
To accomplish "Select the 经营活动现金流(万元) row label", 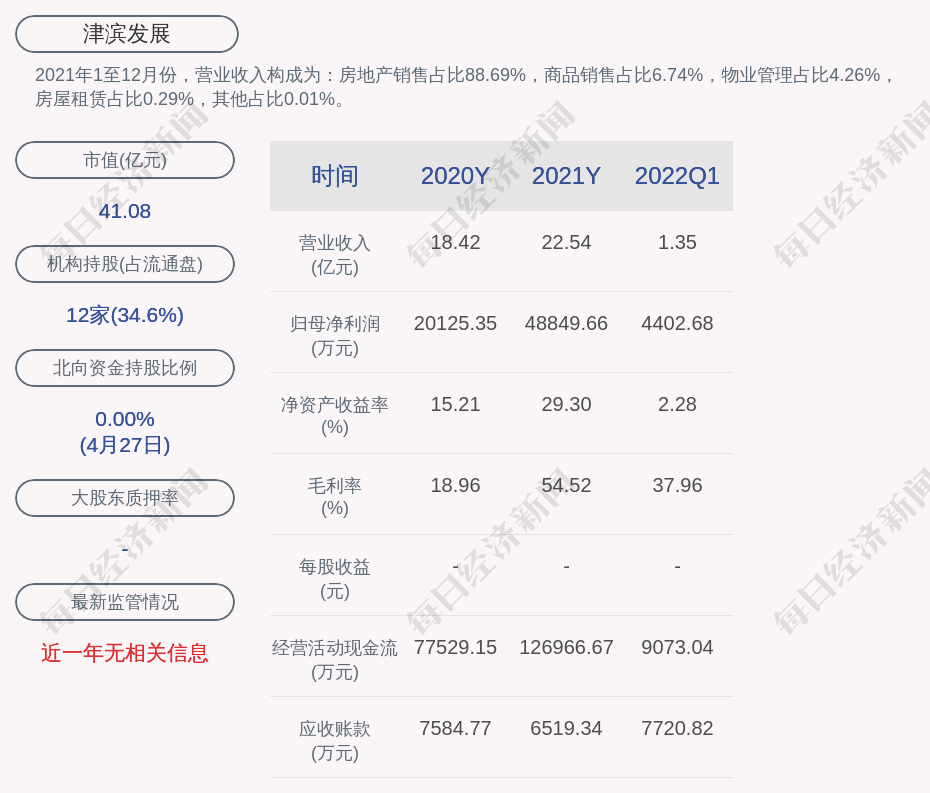I will coord(334,659).
